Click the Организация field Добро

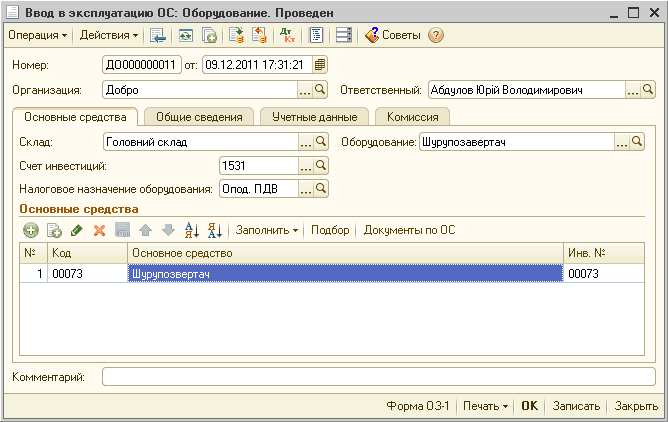(x=200, y=90)
